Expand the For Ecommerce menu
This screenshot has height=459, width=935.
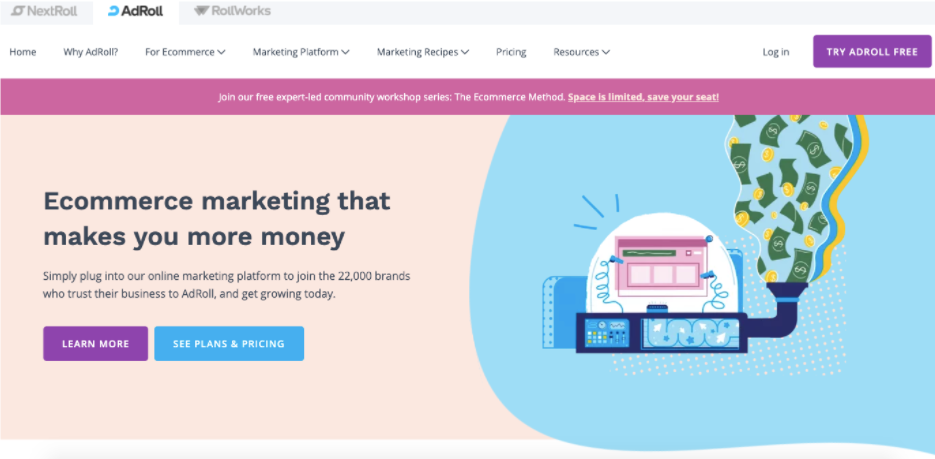185,52
